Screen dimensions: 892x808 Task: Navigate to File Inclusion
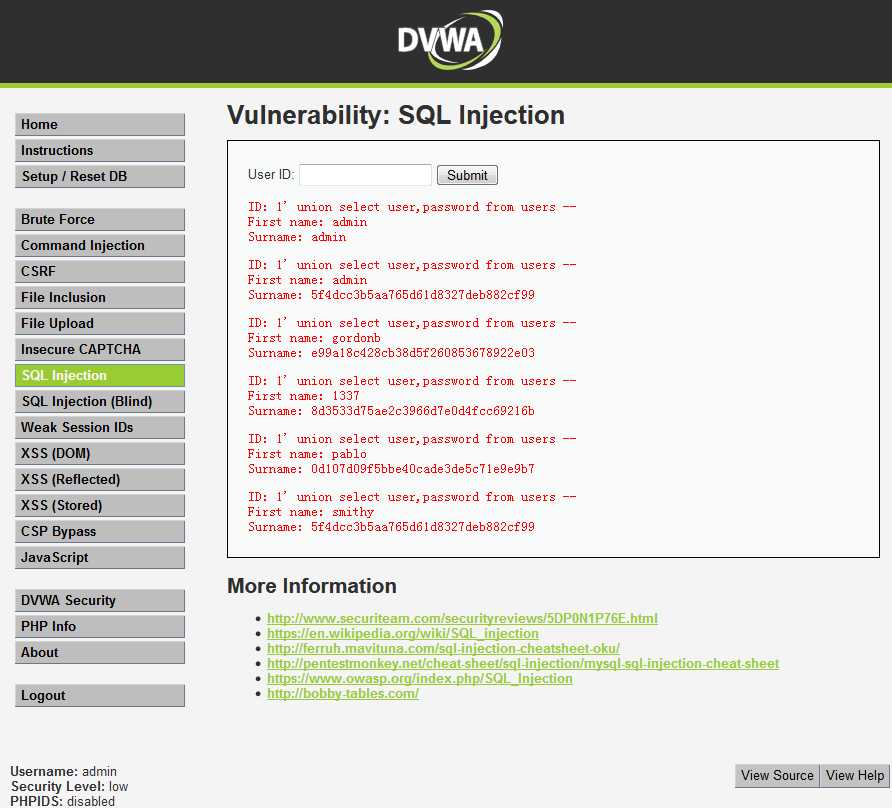tap(100, 297)
